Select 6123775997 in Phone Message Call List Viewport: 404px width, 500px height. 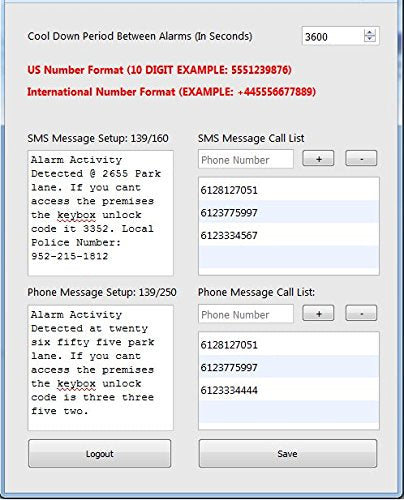click(x=289, y=367)
